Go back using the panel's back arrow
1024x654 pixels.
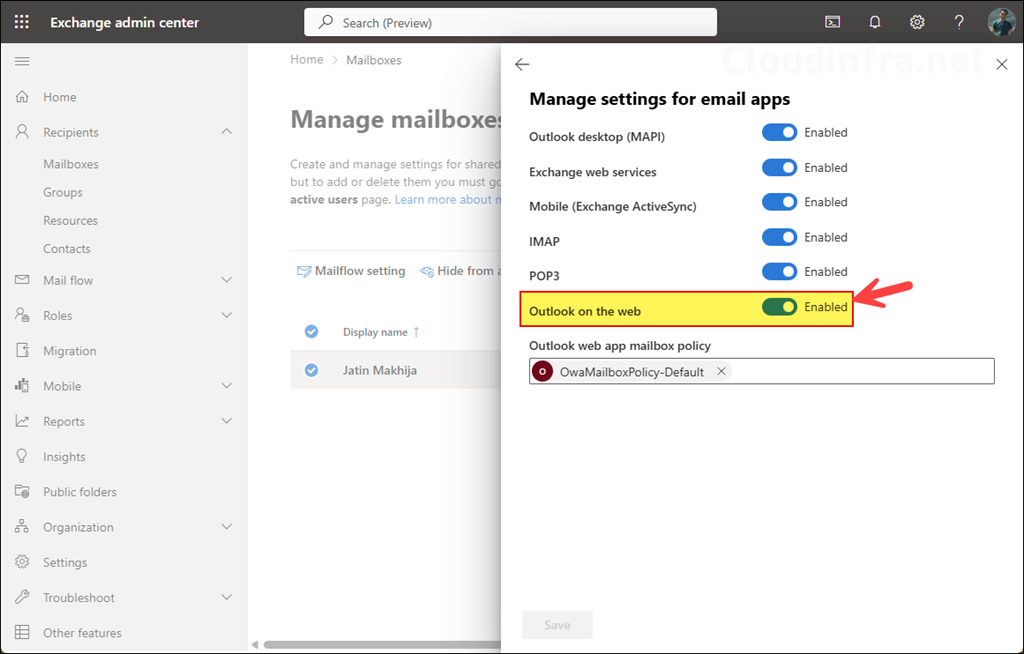[x=522, y=63]
